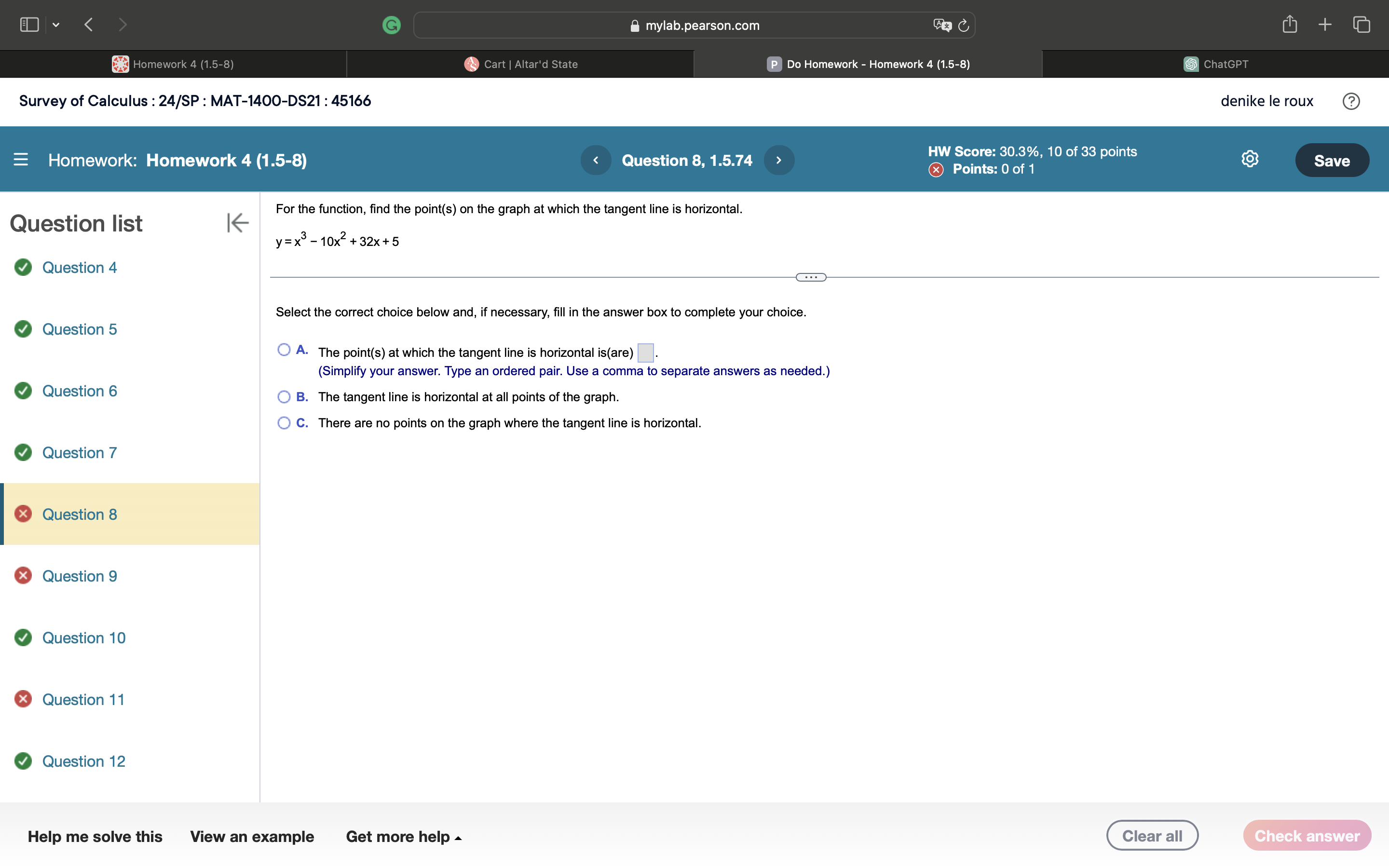Click the Save button
The height and width of the screenshot is (868, 1389).
[1331, 160]
